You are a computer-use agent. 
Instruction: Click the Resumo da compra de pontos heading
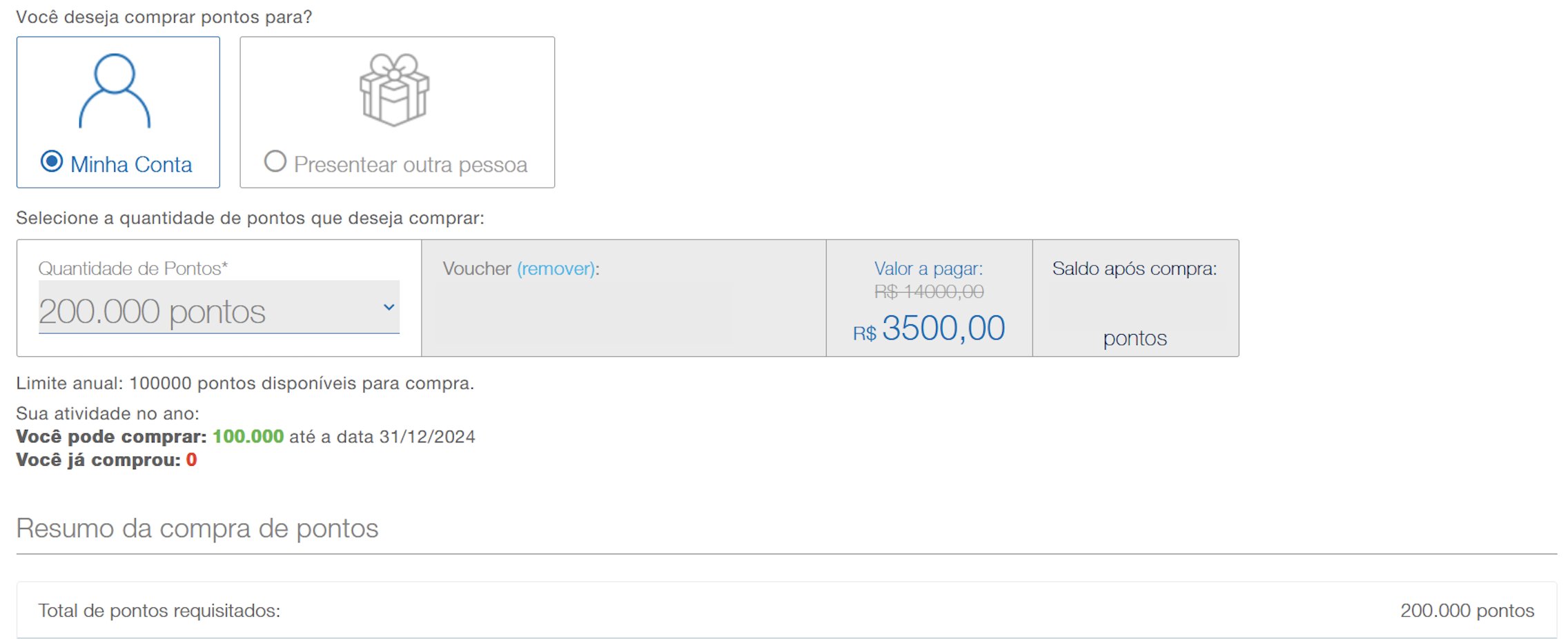(197, 529)
